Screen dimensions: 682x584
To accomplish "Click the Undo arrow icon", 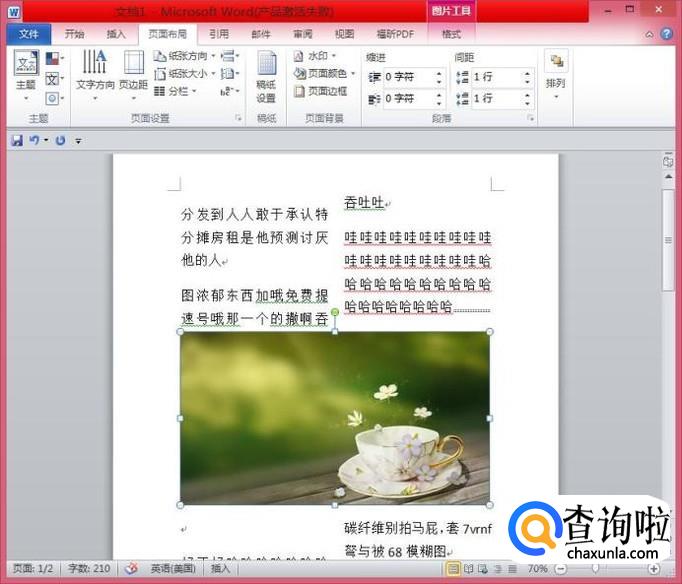I will tap(34, 140).
